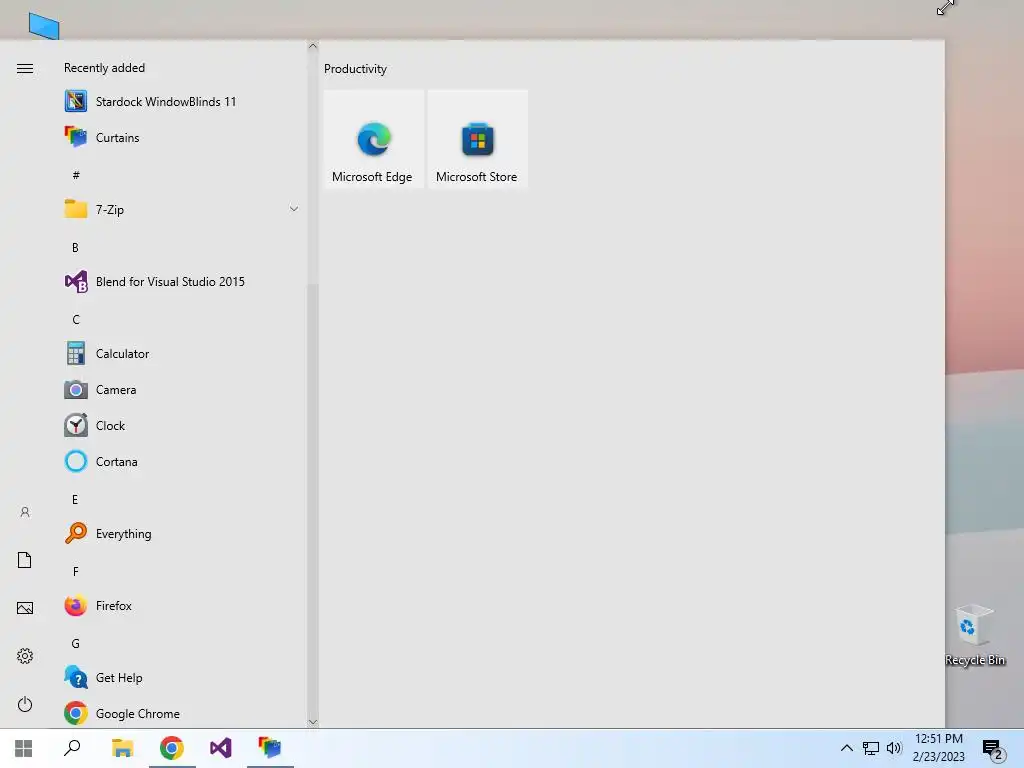Show hidden system tray icons
The width and height of the screenshot is (1024, 768).
coord(846,748)
